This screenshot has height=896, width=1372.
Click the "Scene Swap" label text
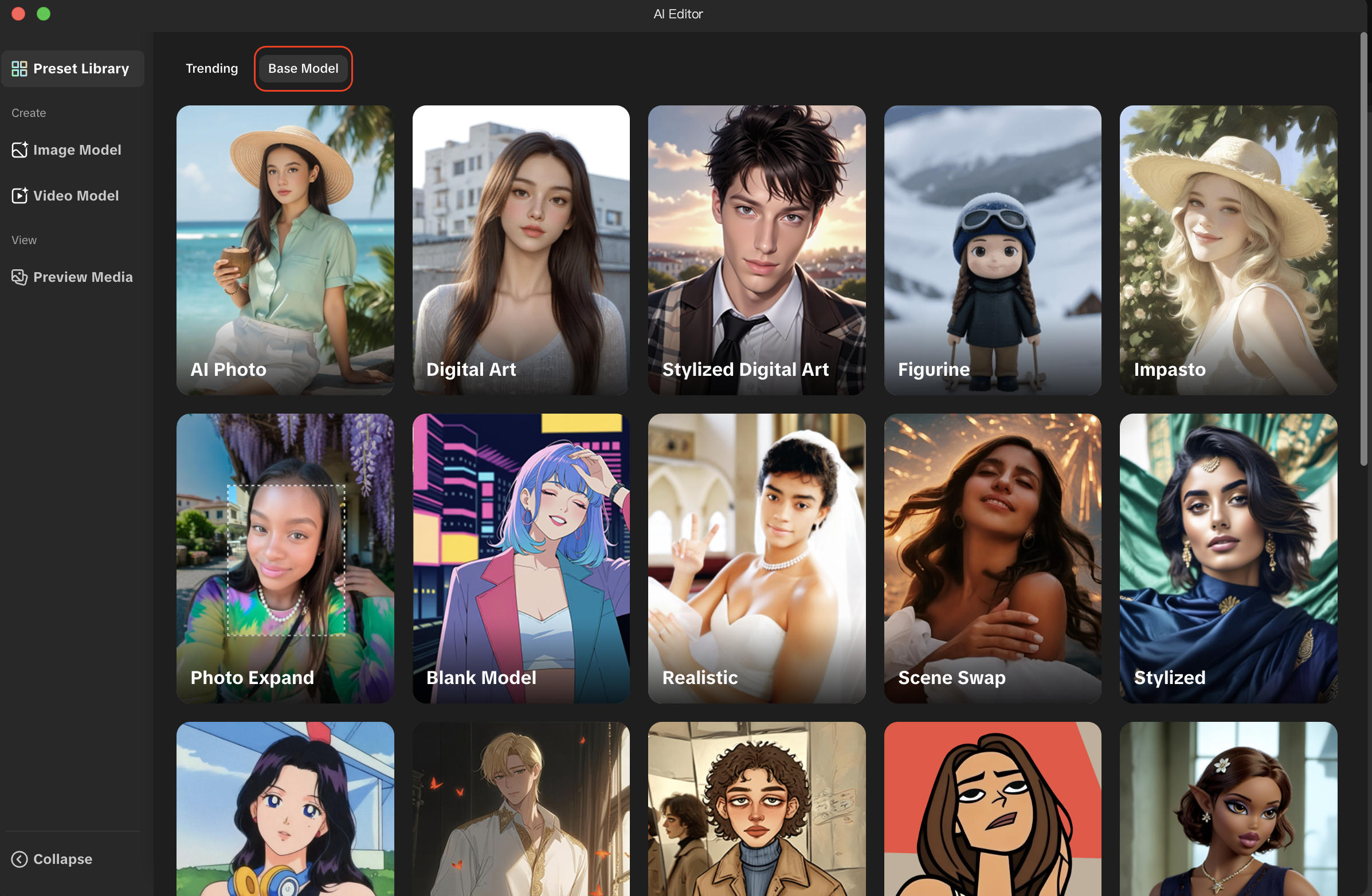[x=952, y=678]
